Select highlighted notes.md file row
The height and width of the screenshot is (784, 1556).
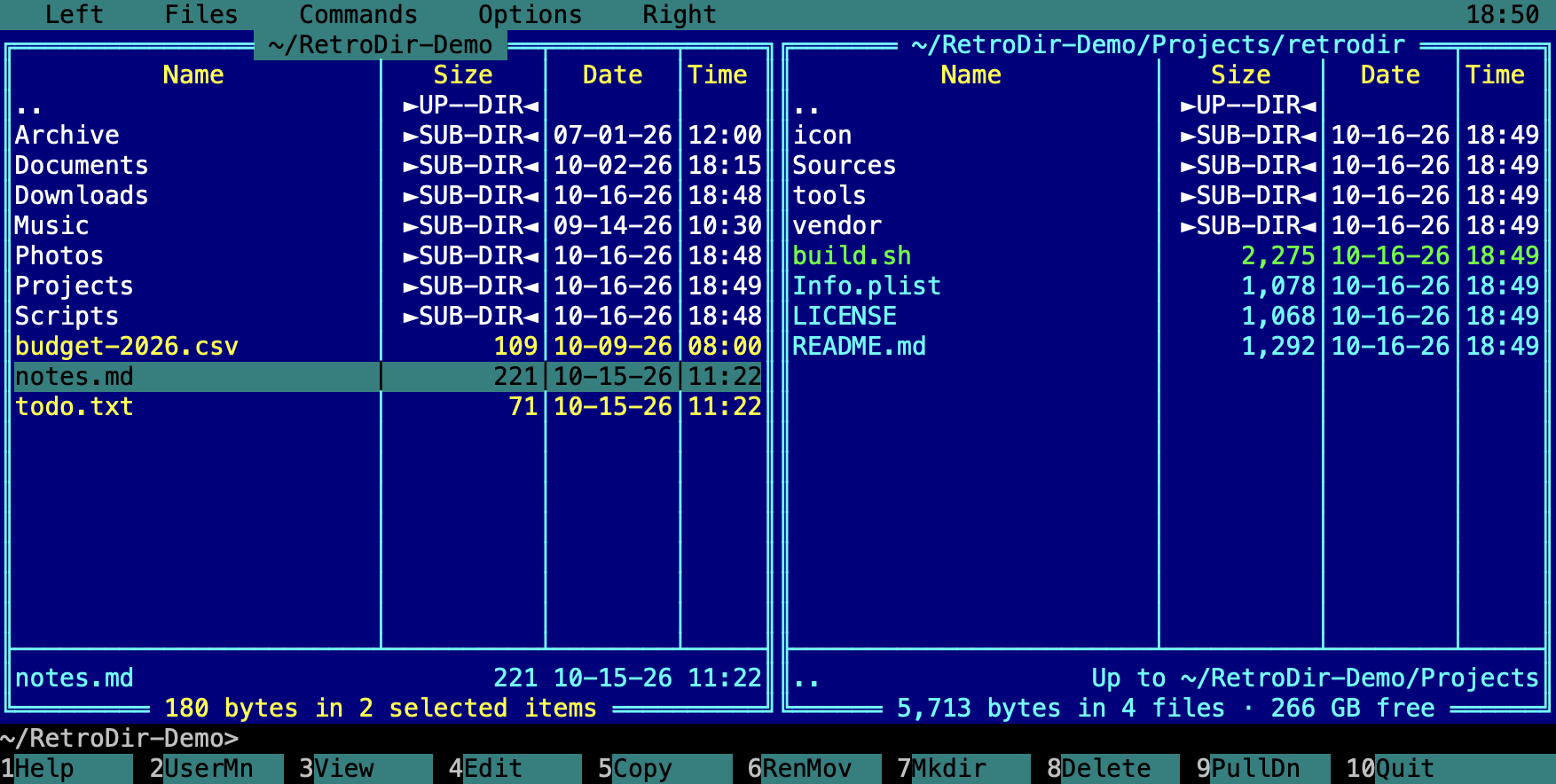point(388,376)
